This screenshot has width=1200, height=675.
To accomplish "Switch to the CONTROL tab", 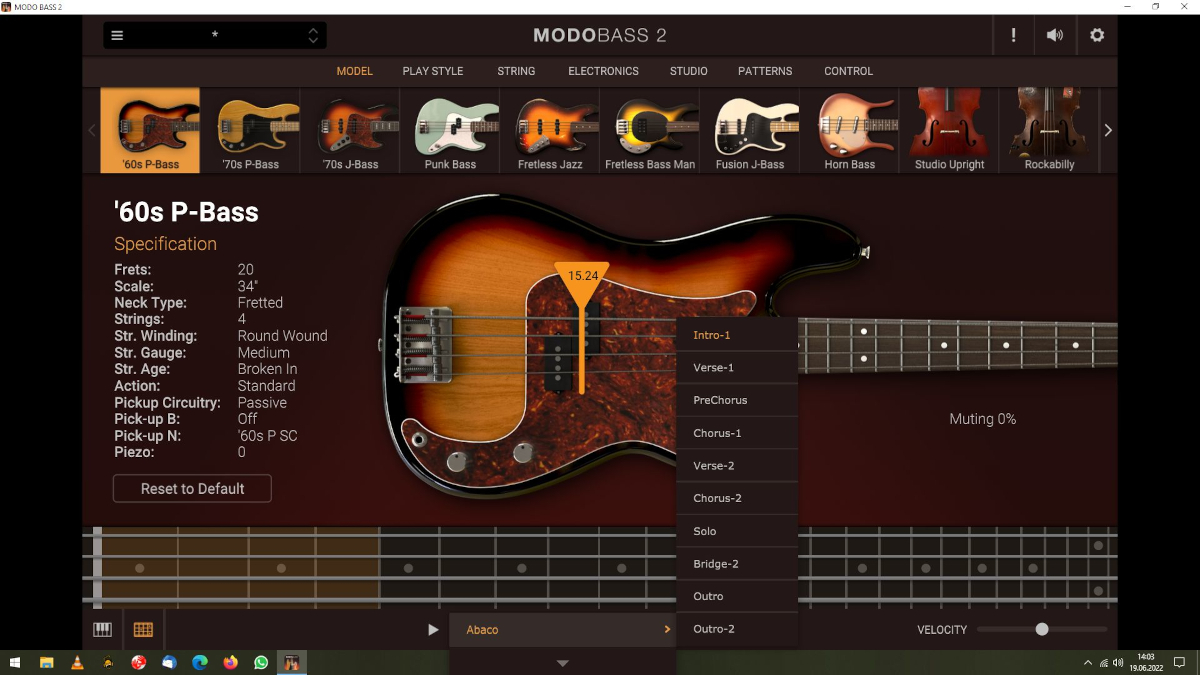I will [849, 71].
